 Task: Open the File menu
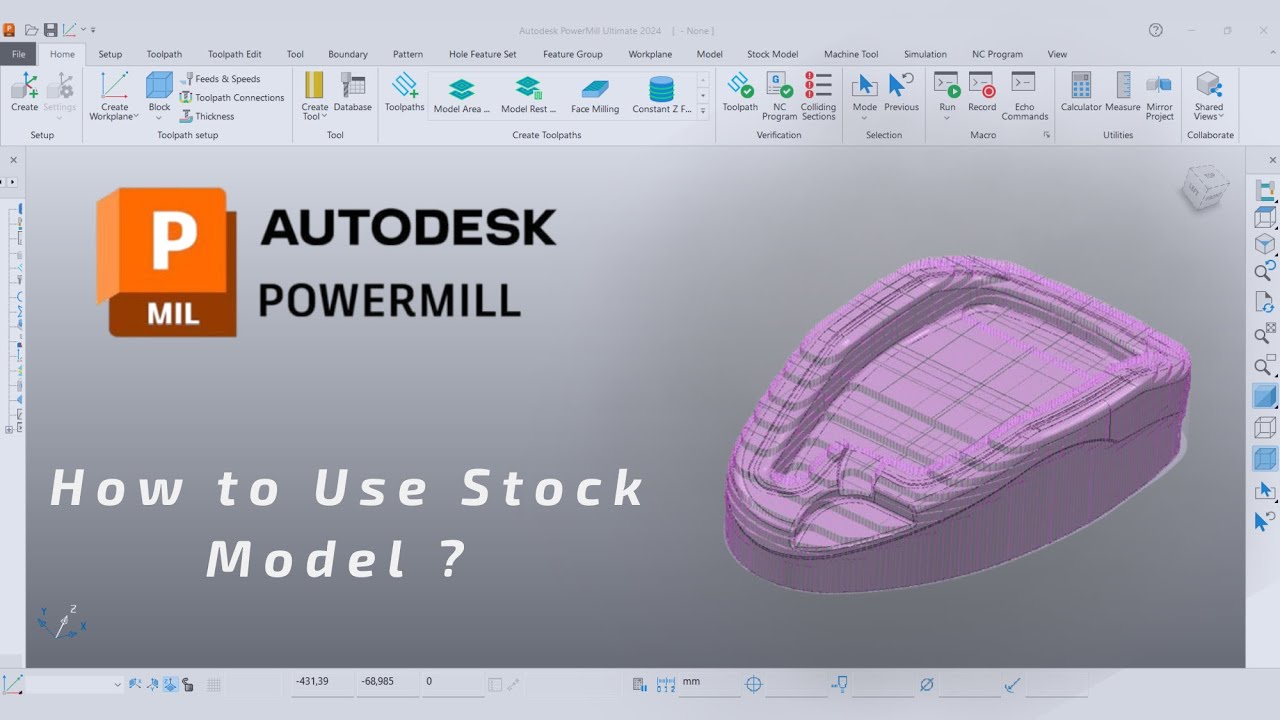tap(19, 54)
